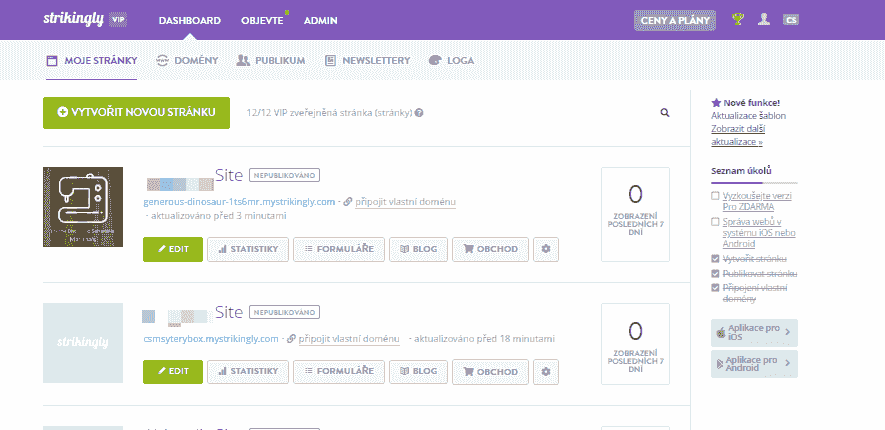
Task: Click EDIT for generous-dinosaur site
Action: (173, 249)
